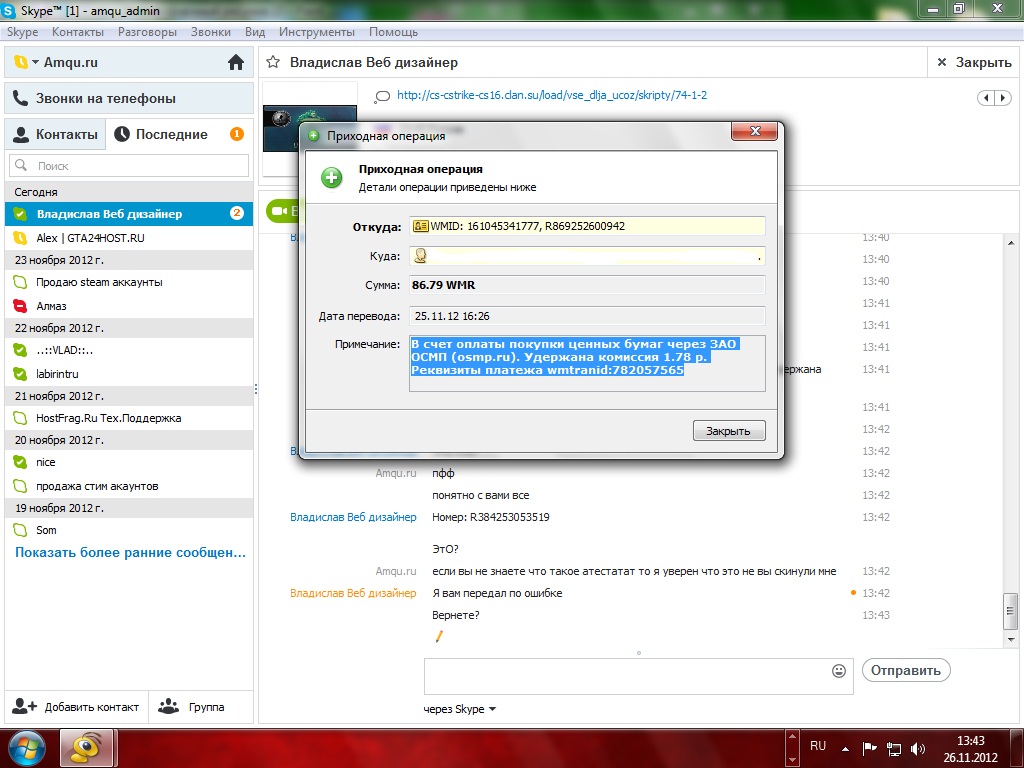
Task: Click the highlighted Примечание text
Action: pos(575,357)
